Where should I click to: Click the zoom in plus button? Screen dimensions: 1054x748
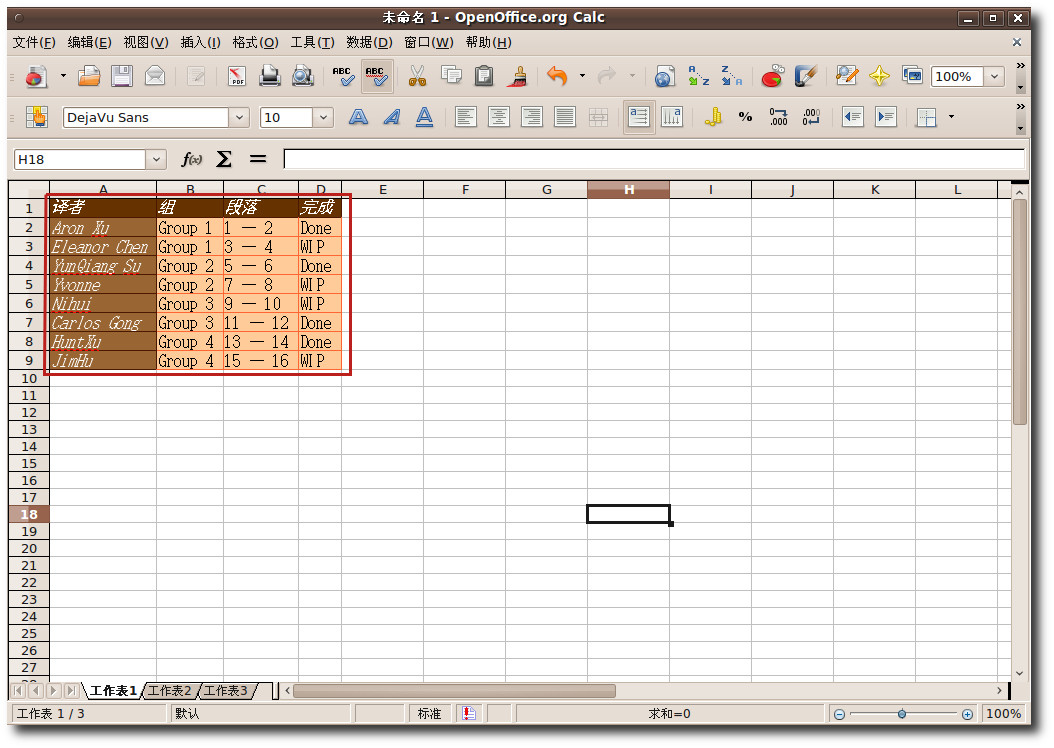coord(967,714)
